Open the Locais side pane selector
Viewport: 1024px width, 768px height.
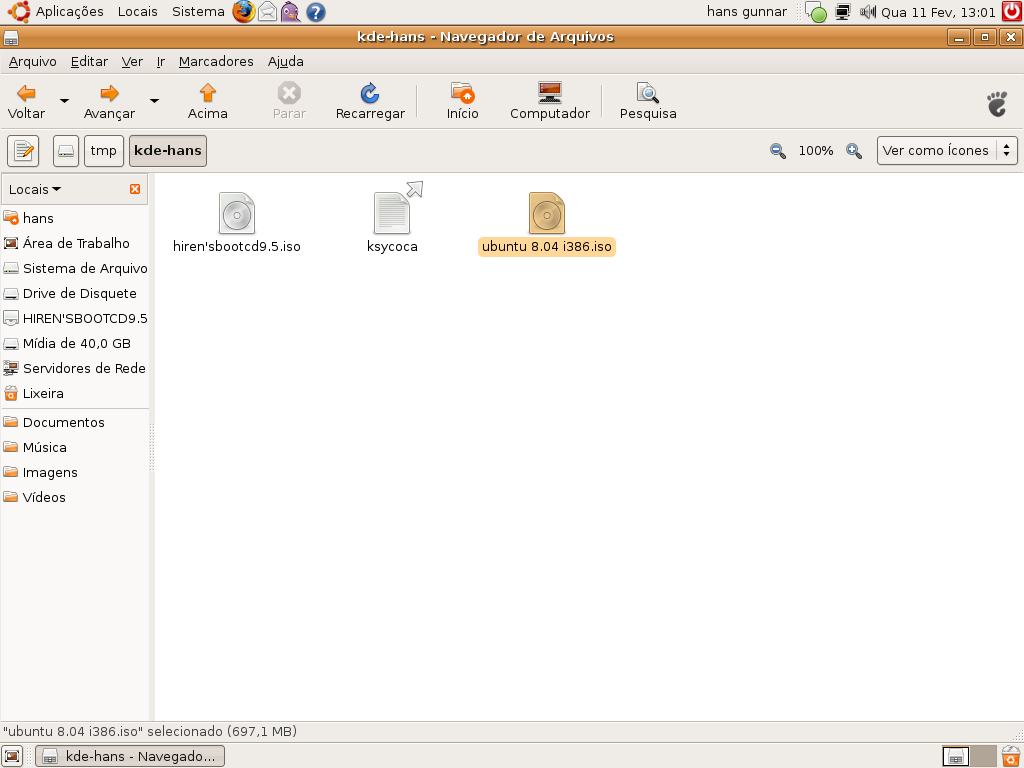pos(35,189)
